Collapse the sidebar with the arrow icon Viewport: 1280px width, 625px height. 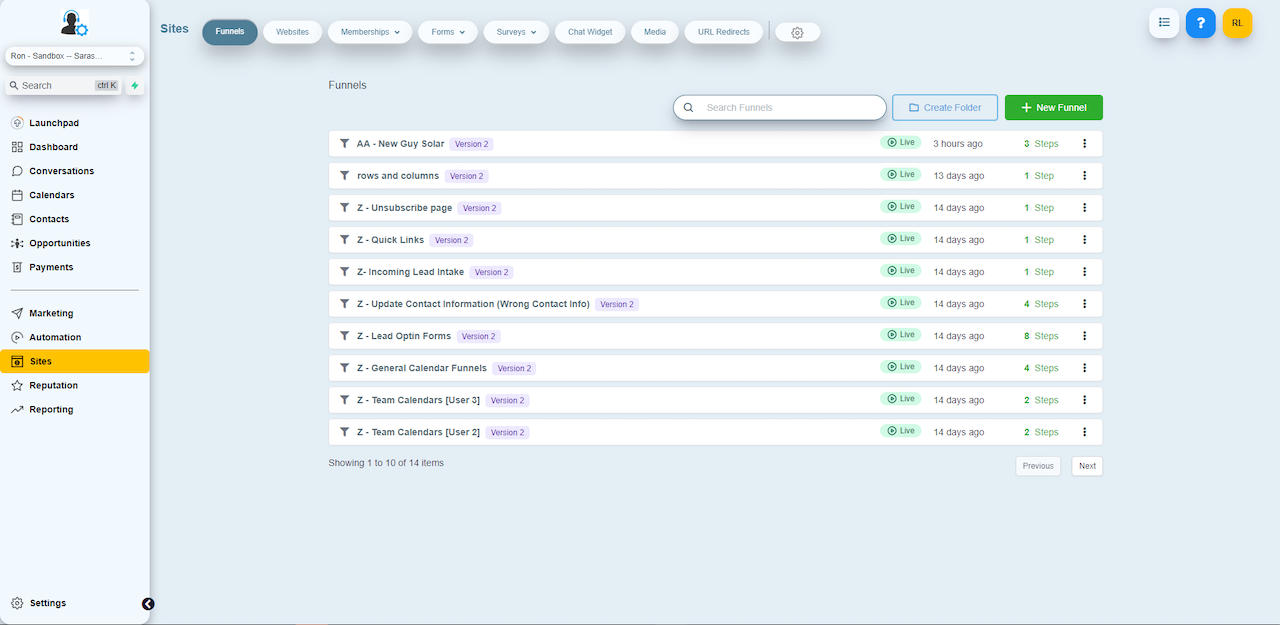click(x=148, y=604)
